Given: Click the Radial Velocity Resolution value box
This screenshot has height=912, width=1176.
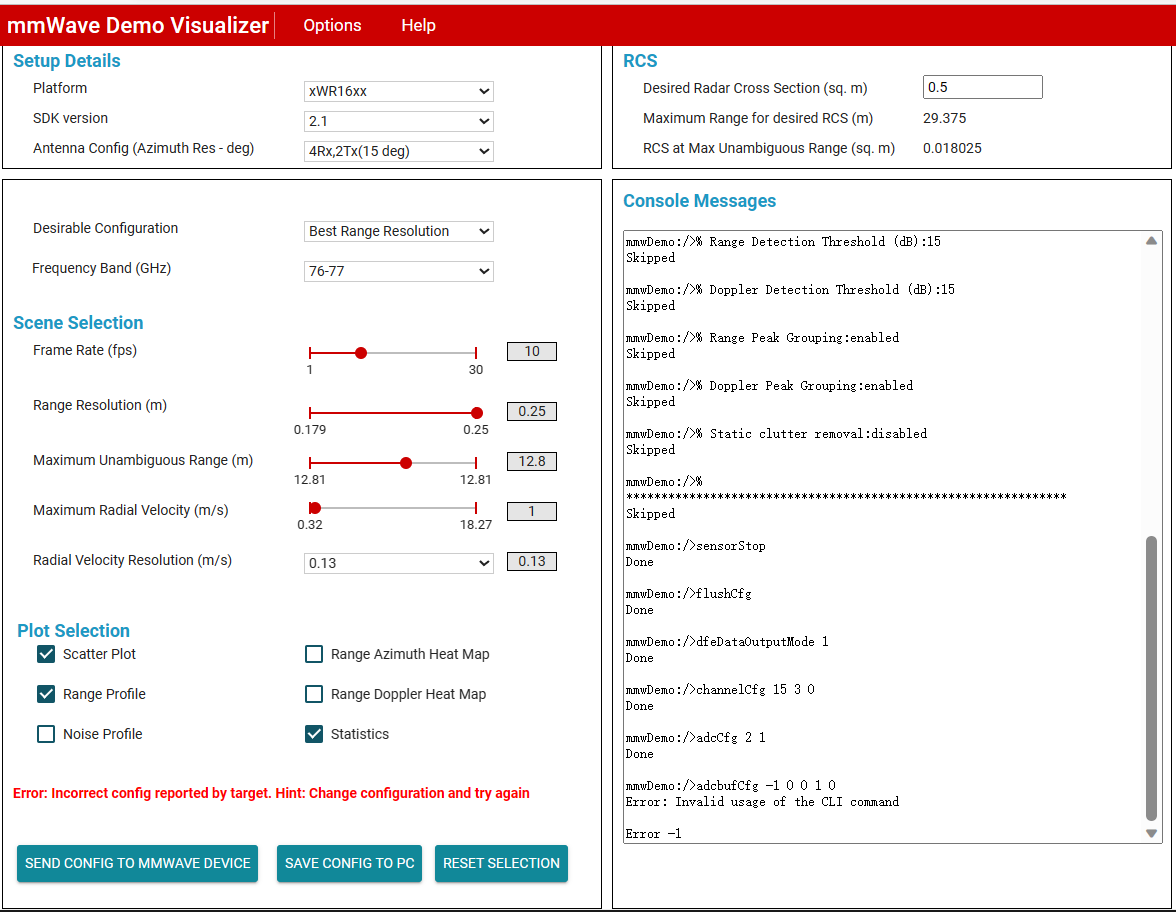Looking at the screenshot, I should pyautogui.click(x=532, y=561).
